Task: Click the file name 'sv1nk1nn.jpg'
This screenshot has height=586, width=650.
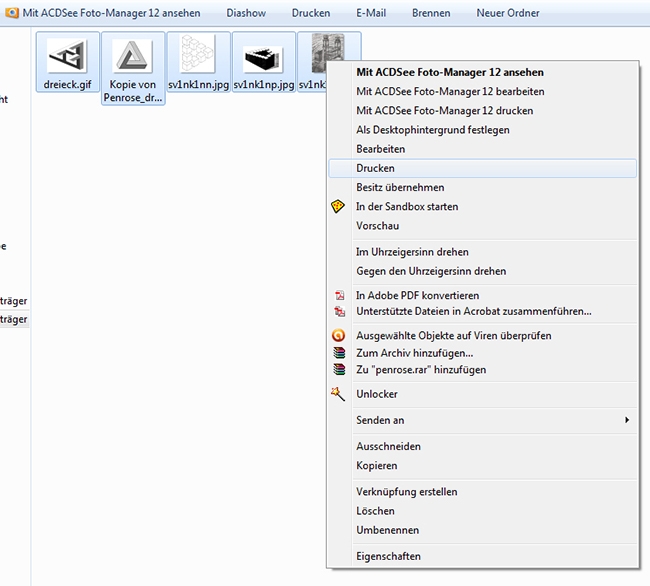Action: click(x=198, y=85)
